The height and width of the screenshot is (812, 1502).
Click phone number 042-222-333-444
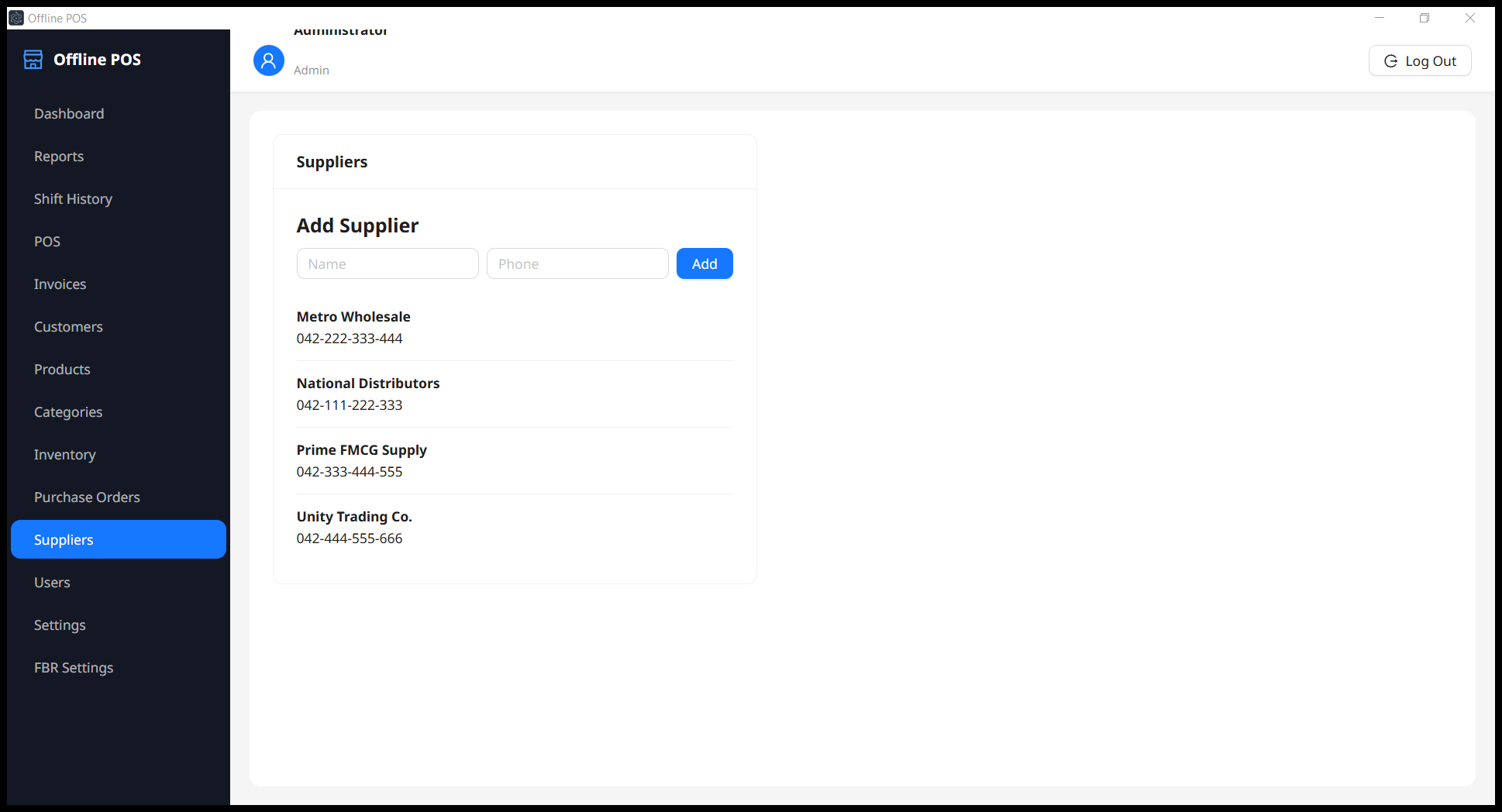pos(350,339)
